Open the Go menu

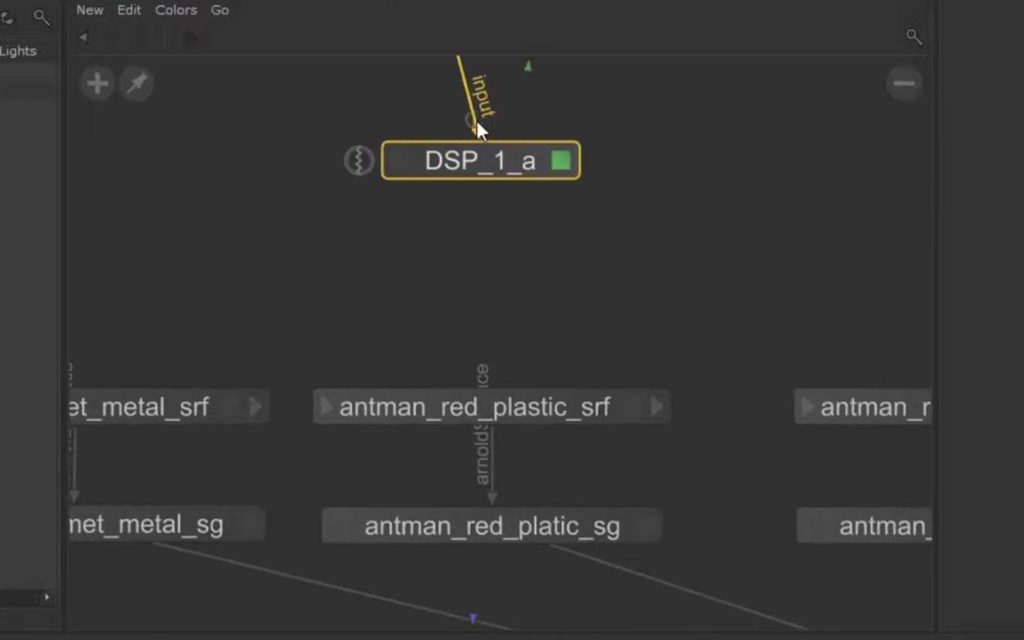coord(220,10)
